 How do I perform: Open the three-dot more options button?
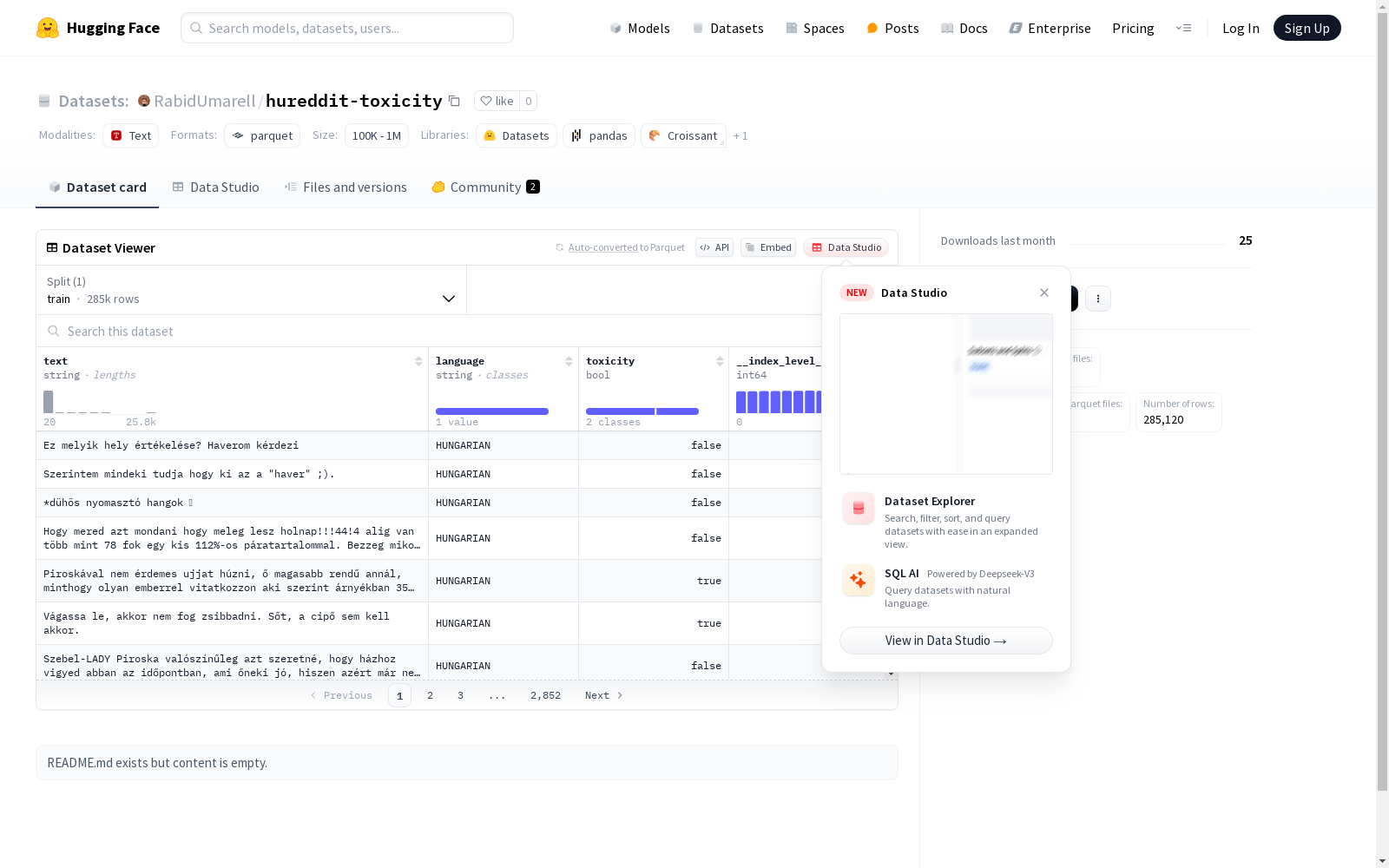[x=1098, y=299]
